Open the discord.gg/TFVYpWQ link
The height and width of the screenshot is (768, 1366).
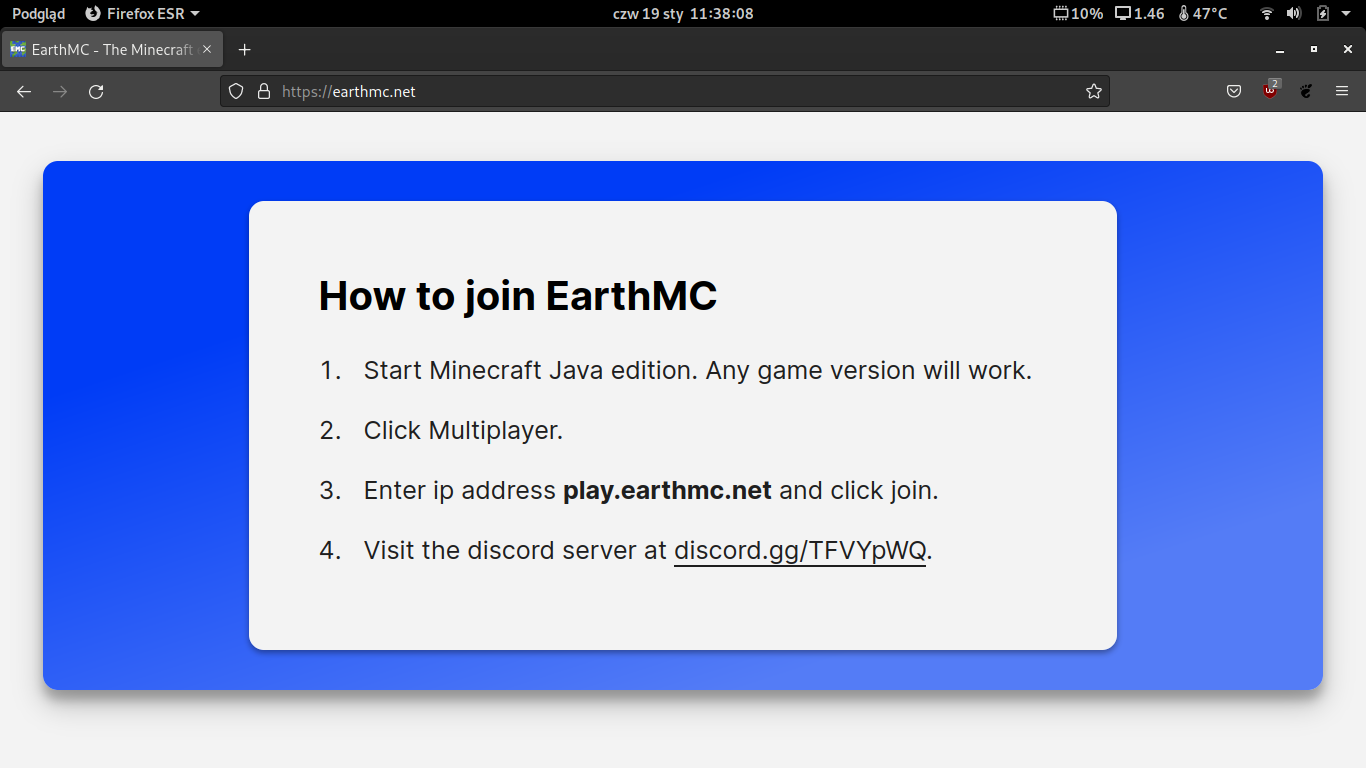799,550
